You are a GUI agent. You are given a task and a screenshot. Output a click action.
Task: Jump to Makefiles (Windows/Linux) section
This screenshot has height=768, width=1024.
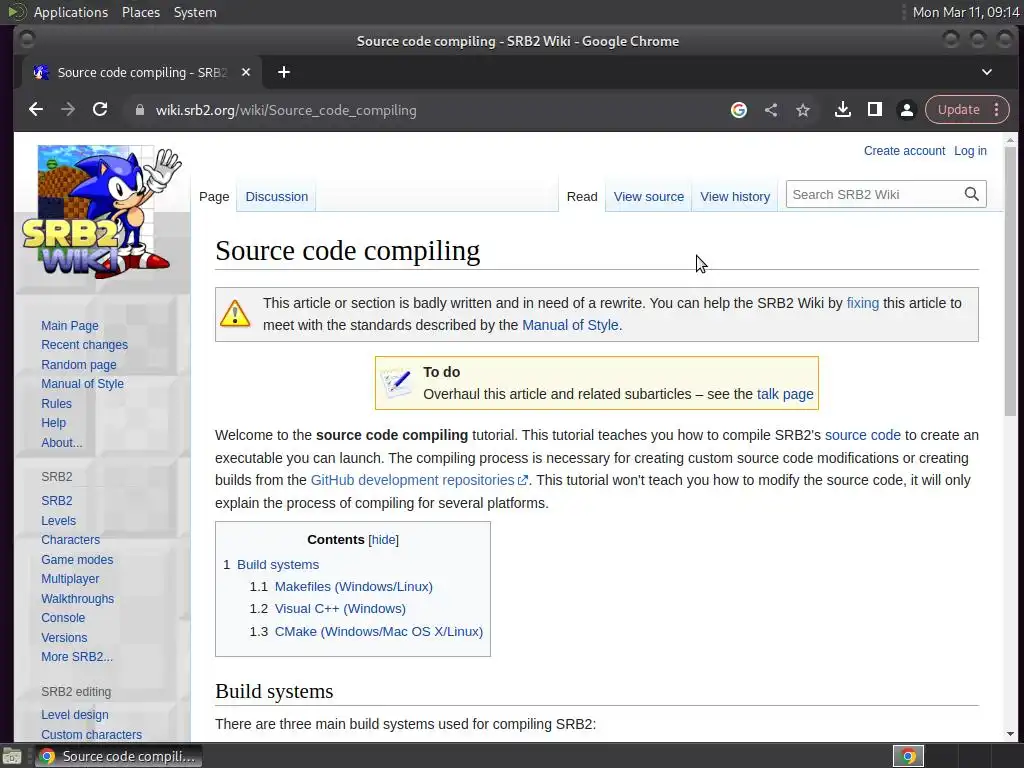point(353,586)
